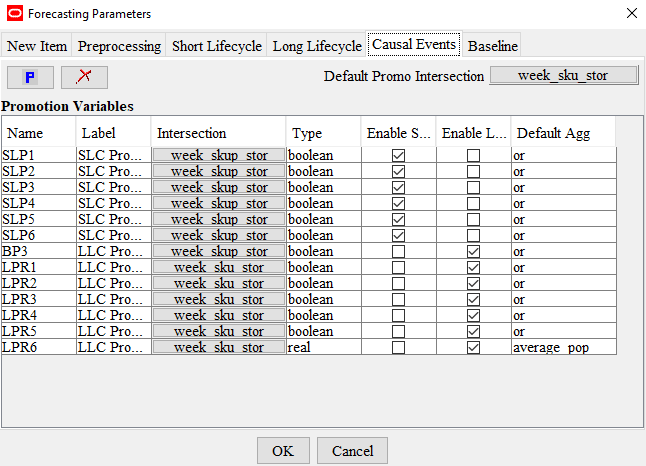Image resolution: width=646 pixels, height=466 pixels.
Task: Select the BP3 name cell
Action: click(x=39, y=251)
